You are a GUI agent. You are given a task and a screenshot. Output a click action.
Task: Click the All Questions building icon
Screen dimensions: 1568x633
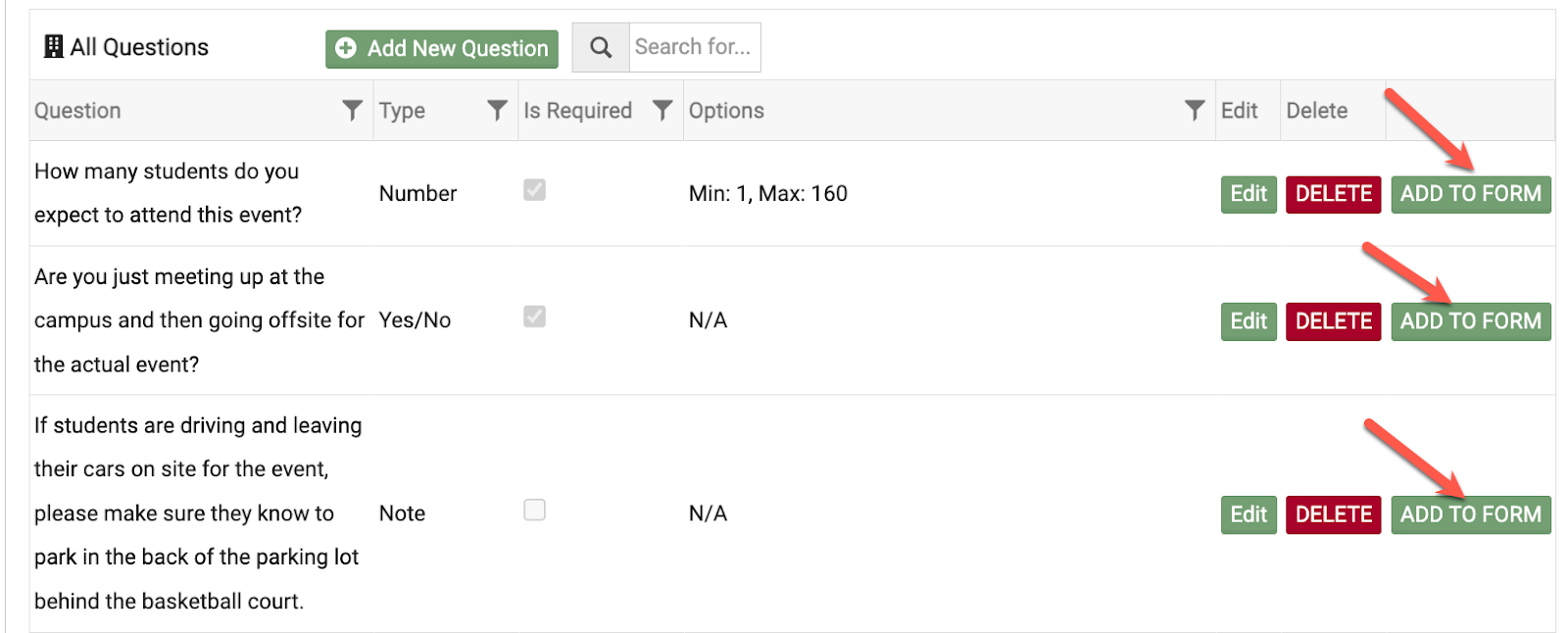(x=54, y=47)
